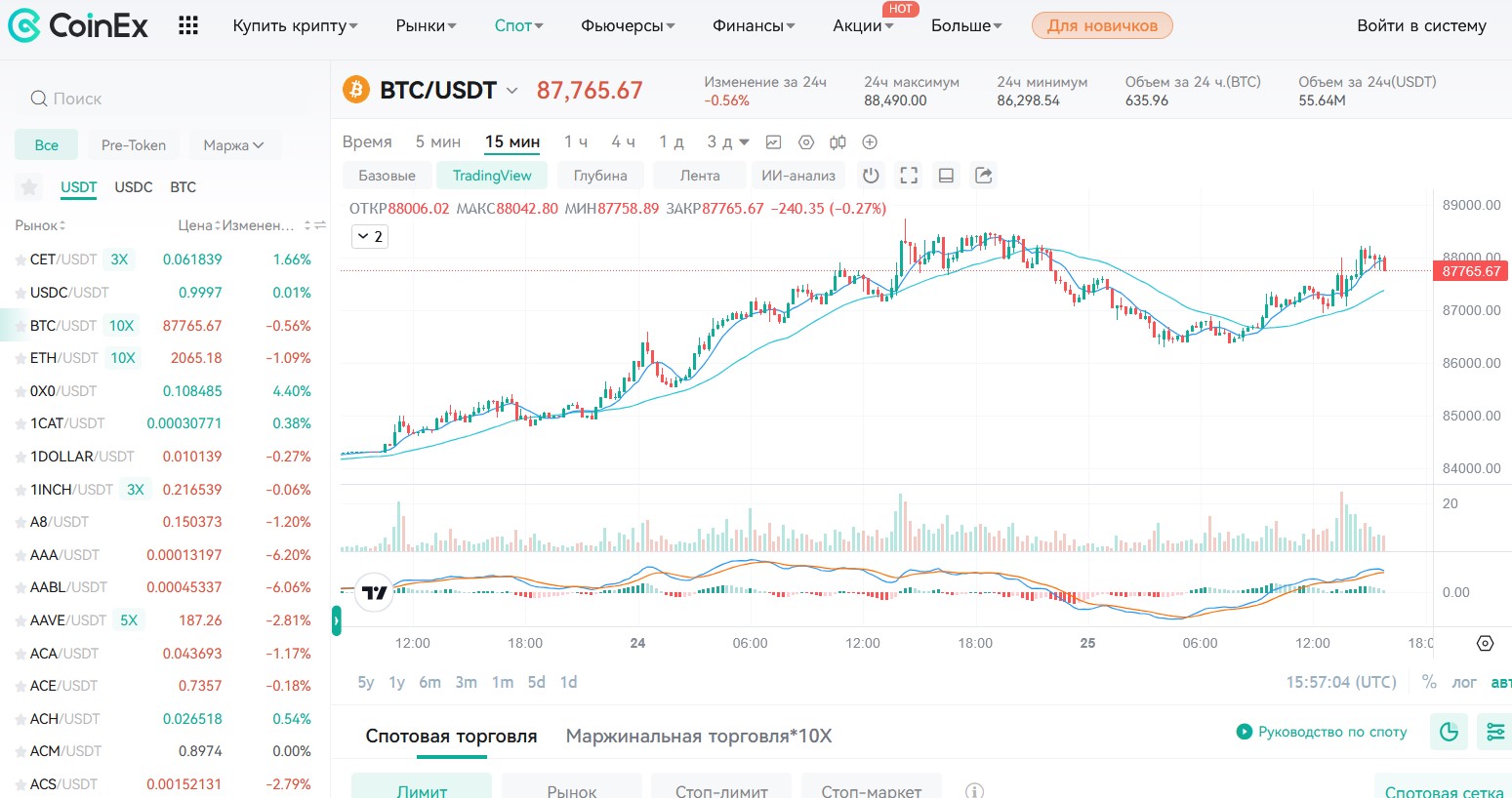Click Для новичков button

(x=1102, y=25)
